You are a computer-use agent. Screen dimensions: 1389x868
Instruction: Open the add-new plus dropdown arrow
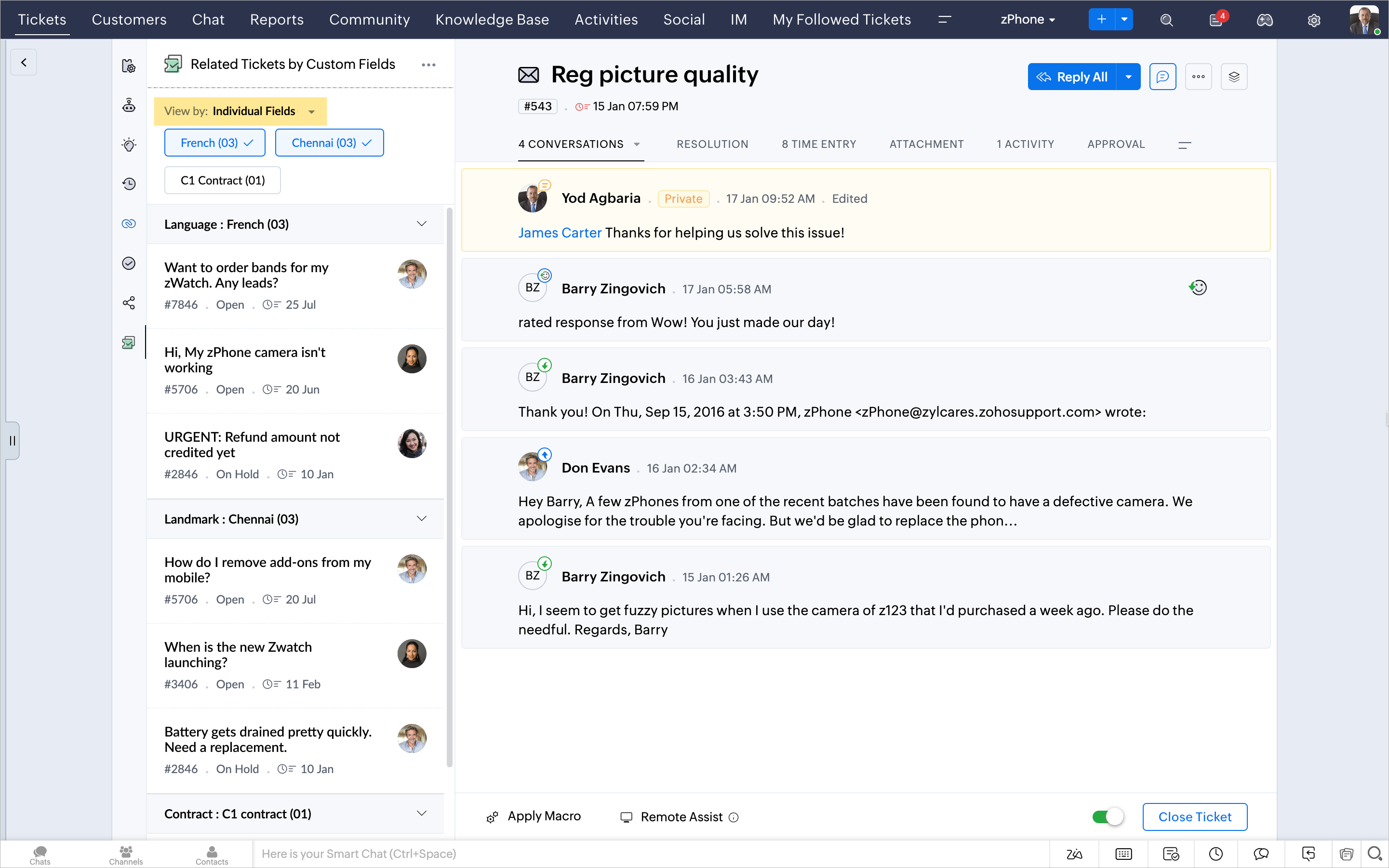pos(1124,20)
